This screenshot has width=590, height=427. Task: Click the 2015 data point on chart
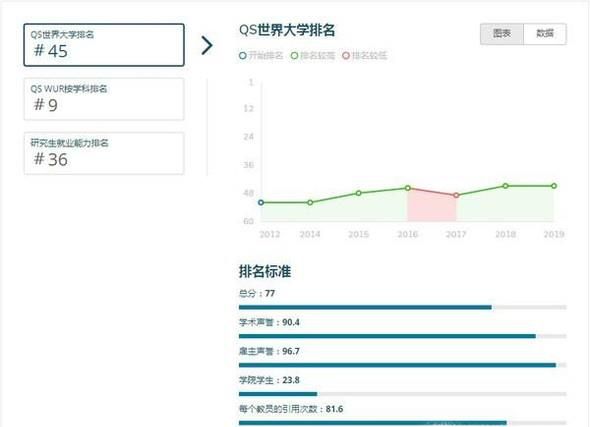tap(359, 193)
